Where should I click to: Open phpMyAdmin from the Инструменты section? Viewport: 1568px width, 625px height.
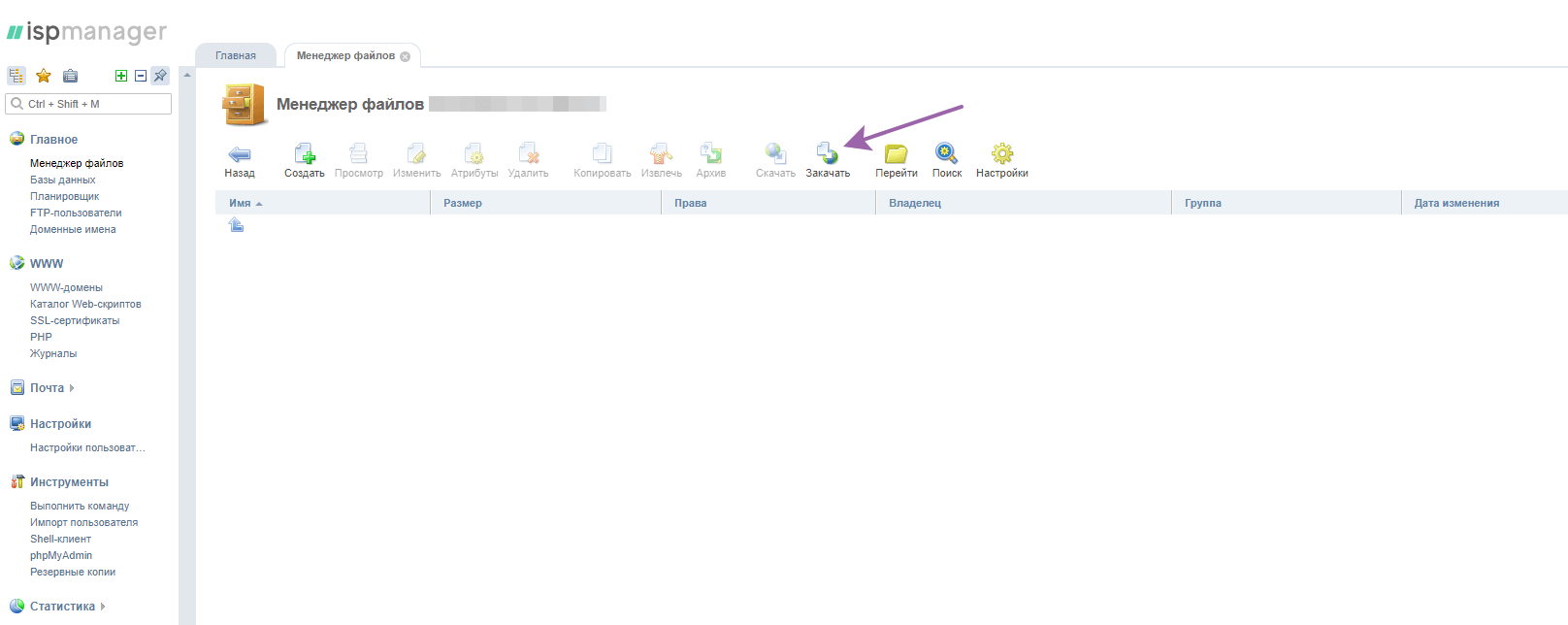point(61,555)
